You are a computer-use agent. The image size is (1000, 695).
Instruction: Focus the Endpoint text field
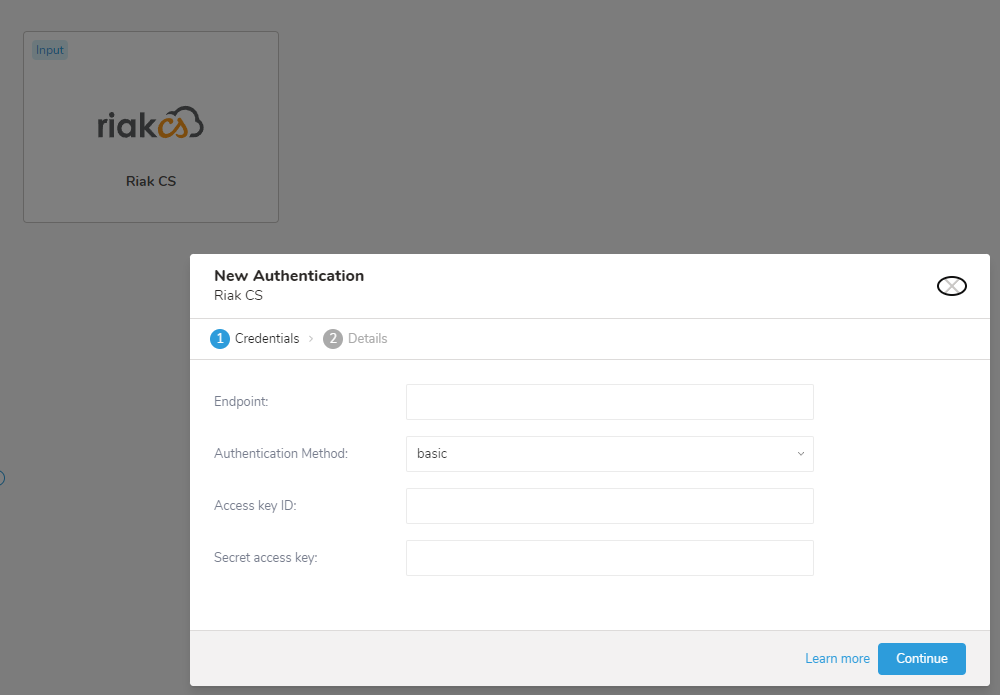(x=609, y=402)
